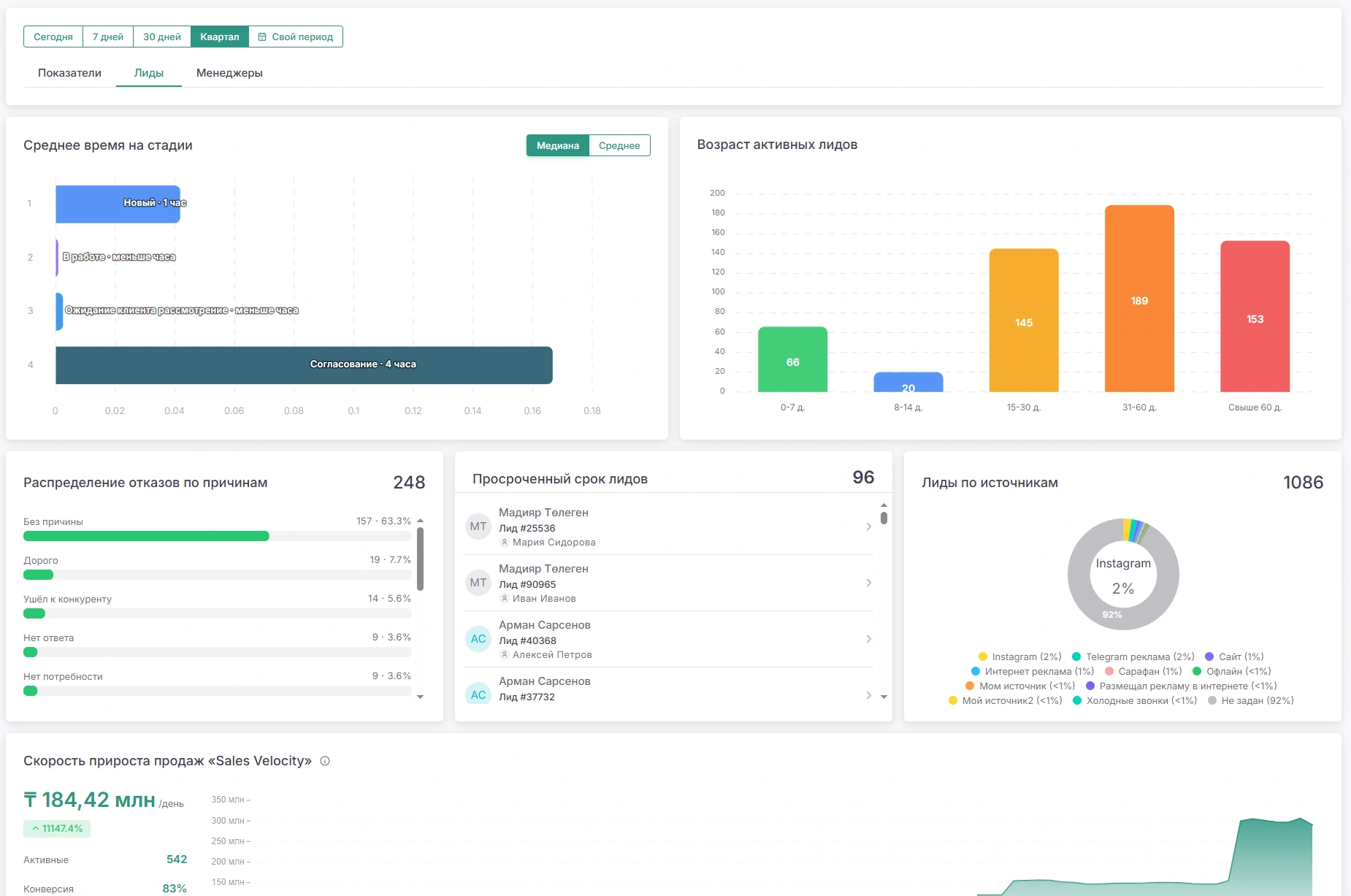Click the Нет ответа progress bar
This screenshot has height=896, width=1351.
tap(218, 652)
